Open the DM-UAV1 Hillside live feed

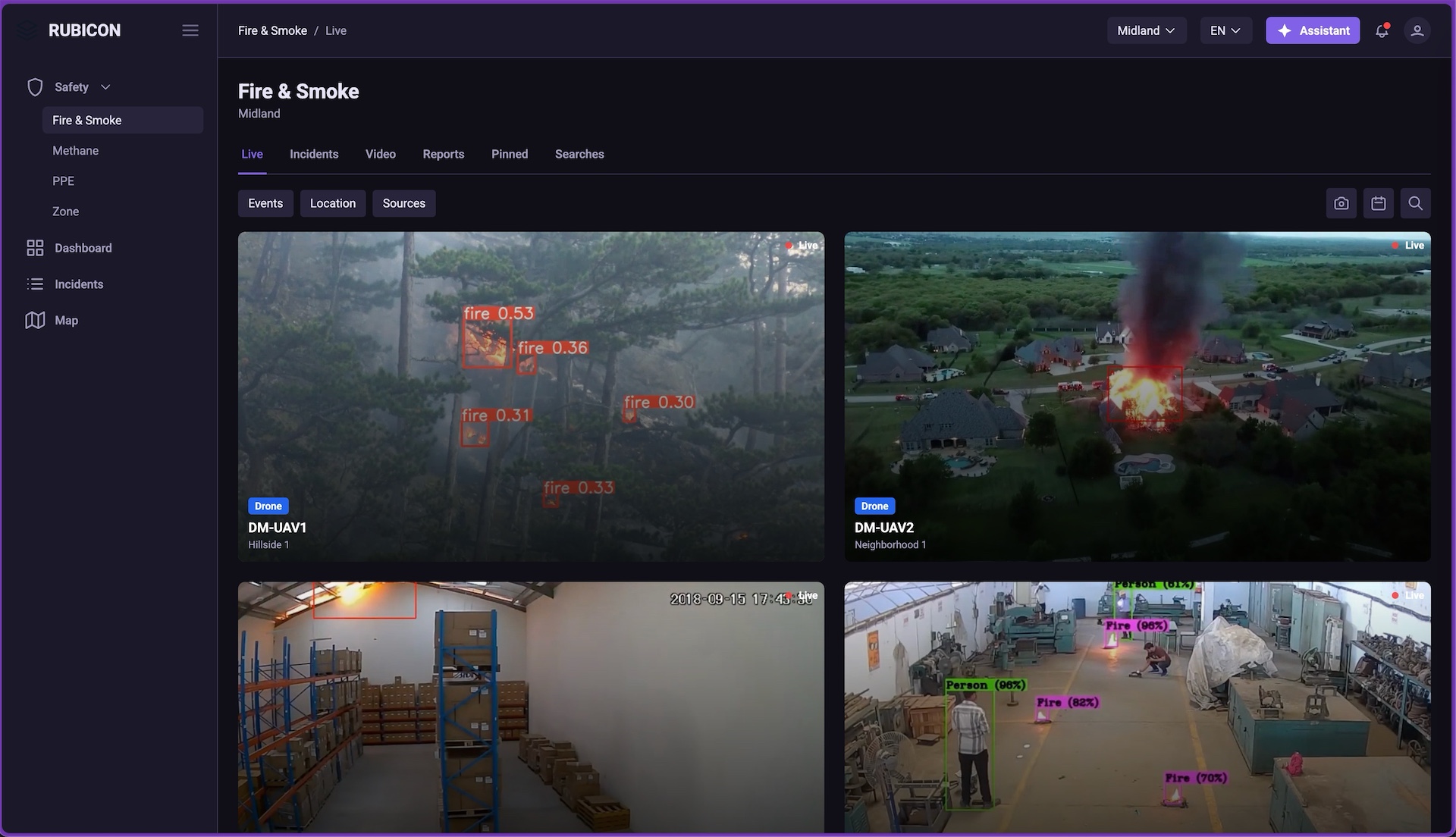click(531, 397)
